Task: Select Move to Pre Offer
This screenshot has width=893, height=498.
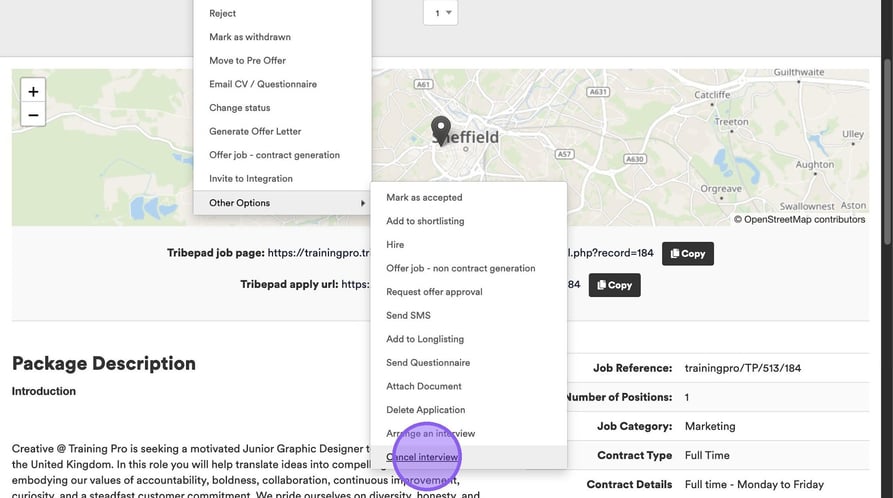Action: [249, 61]
